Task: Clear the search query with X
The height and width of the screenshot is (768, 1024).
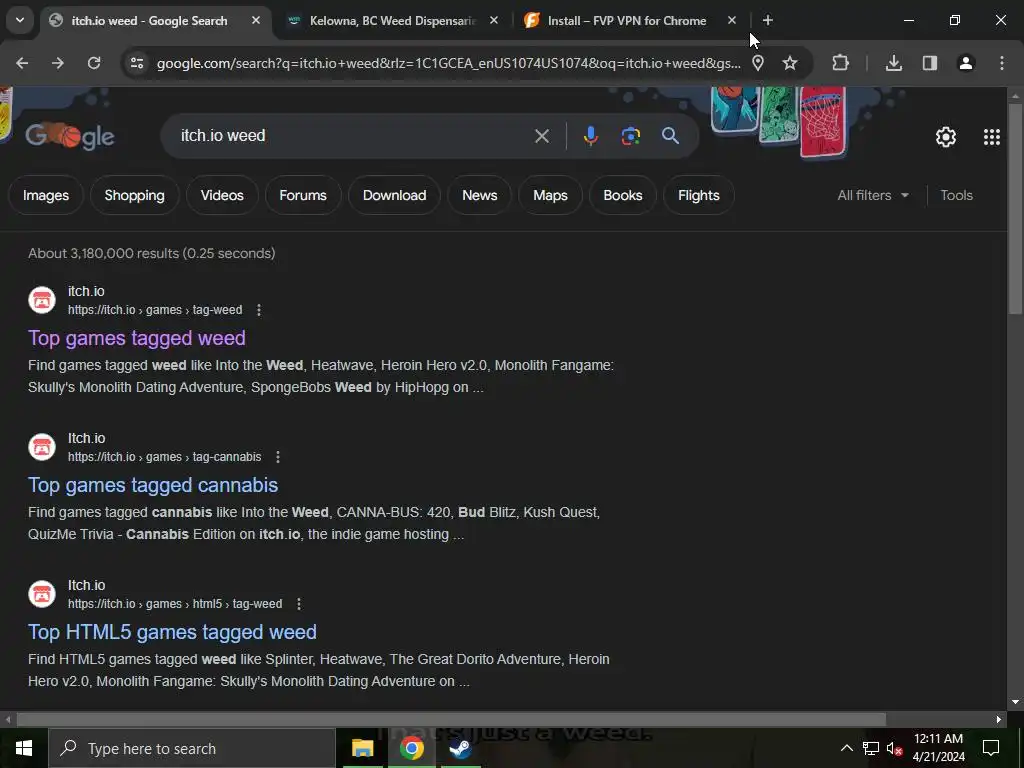Action: click(542, 136)
